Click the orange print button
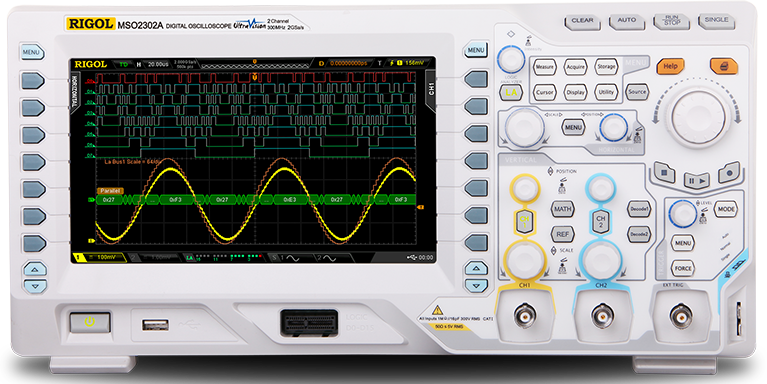This screenshot has width=767, height=384. [x=723, y=66]
